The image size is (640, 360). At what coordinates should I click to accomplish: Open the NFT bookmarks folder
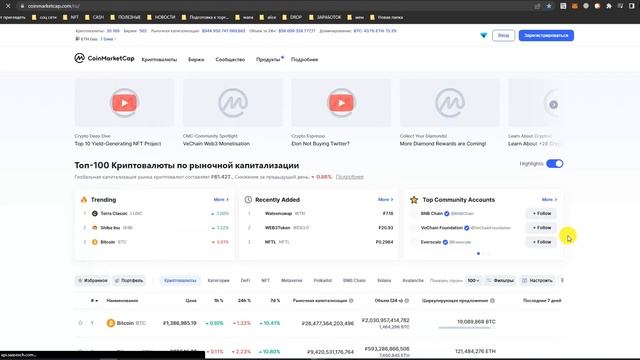click(71, 18)
